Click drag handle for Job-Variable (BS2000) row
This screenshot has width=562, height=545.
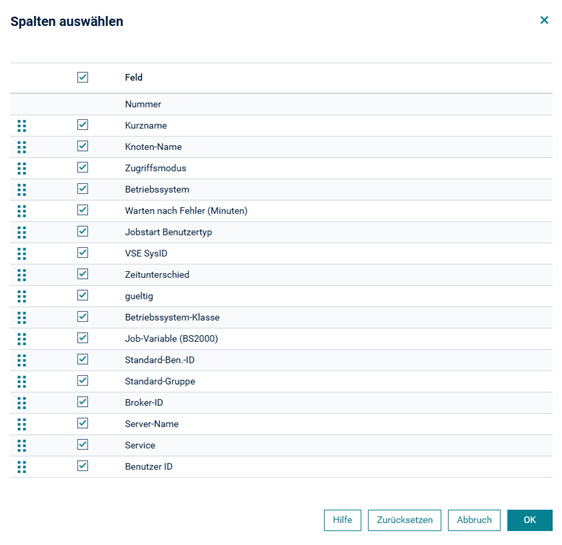point(22,339)
